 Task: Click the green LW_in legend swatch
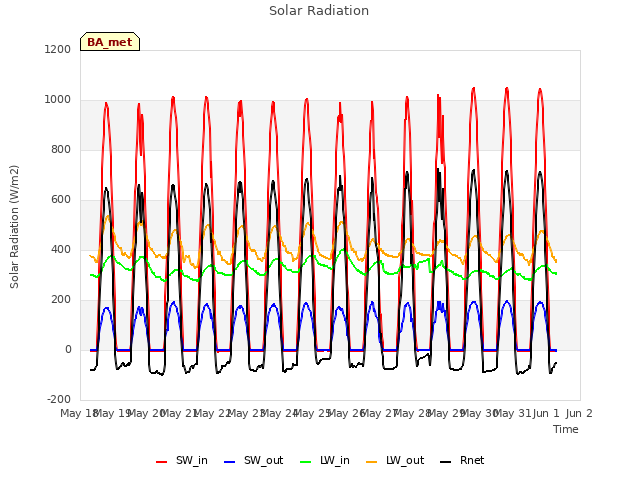point(306,462)
